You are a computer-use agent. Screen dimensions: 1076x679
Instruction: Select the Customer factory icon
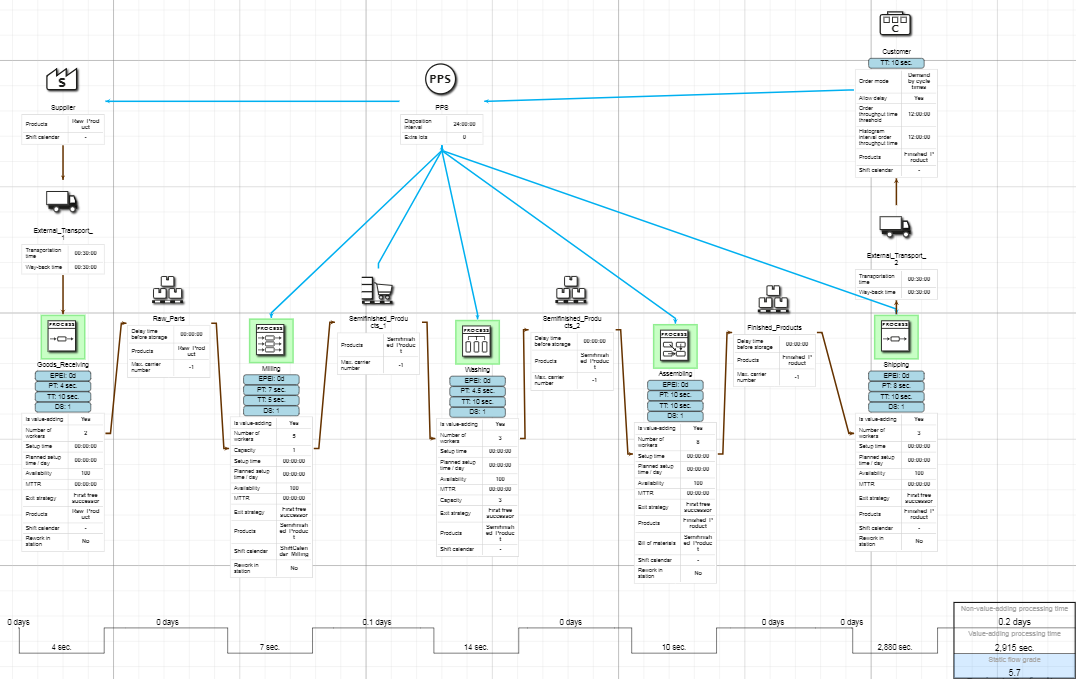click(x=895, y=24)
